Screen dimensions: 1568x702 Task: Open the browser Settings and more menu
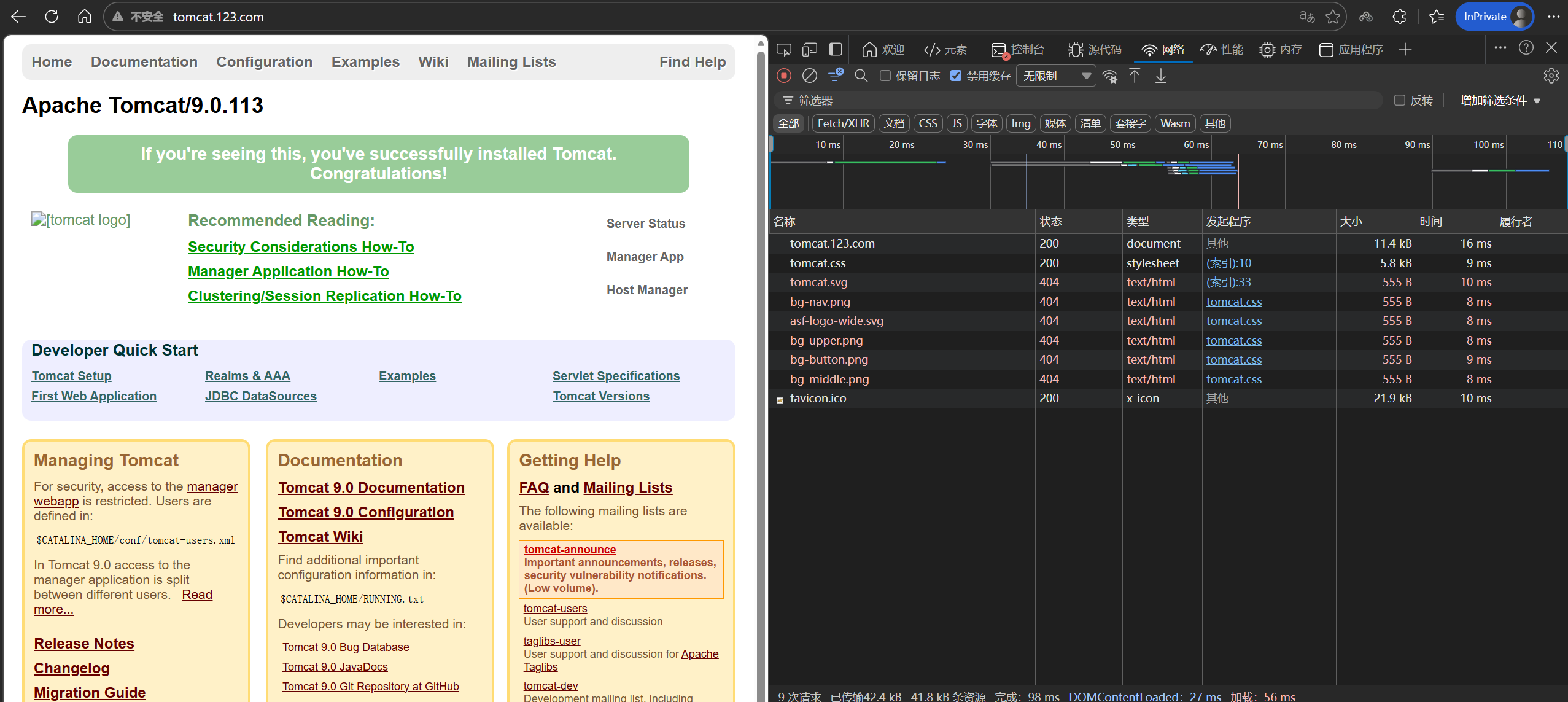pos(1553,17)
